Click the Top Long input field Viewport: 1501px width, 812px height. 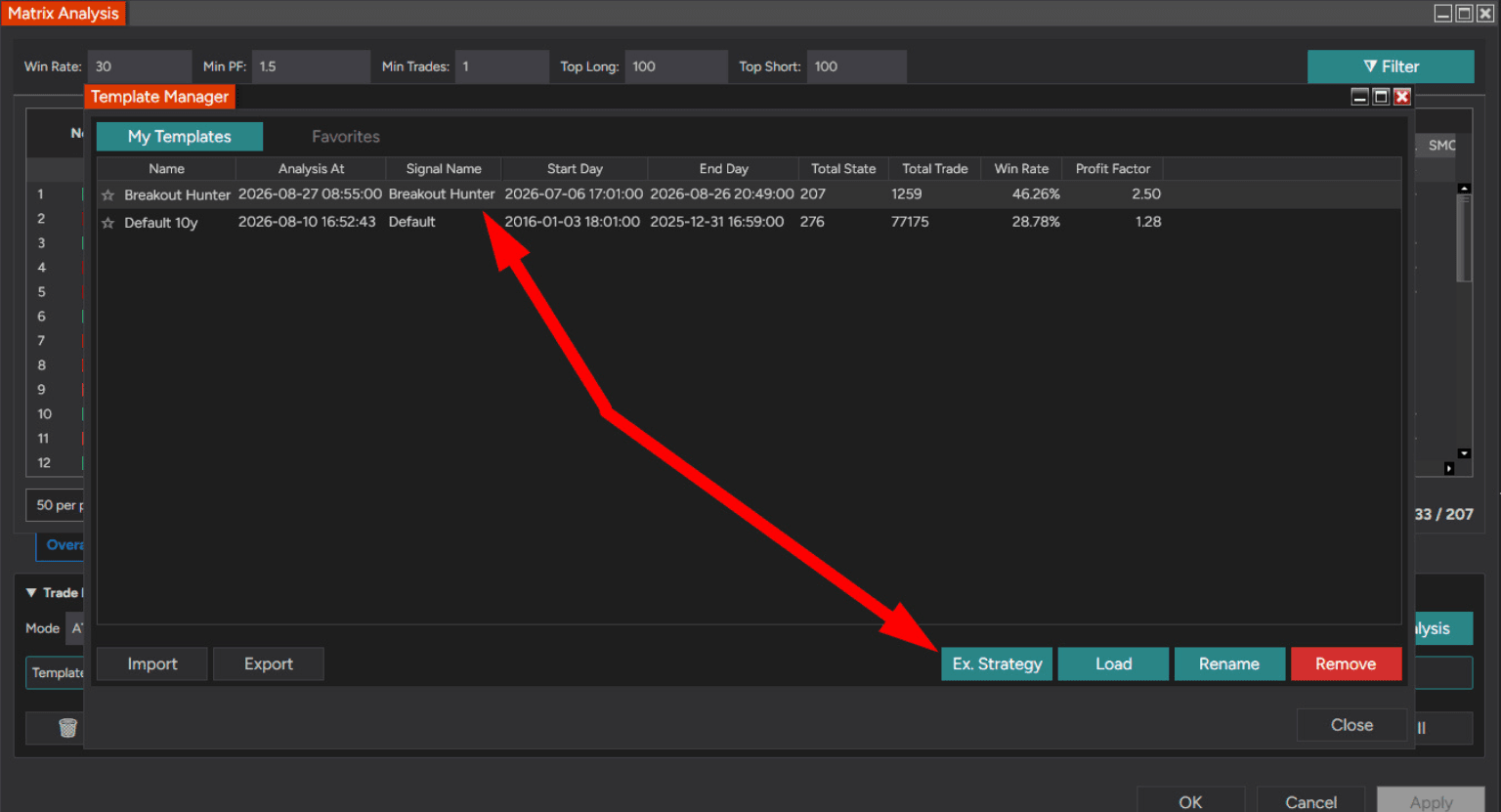pyautogui.click(x=676, y=66)
